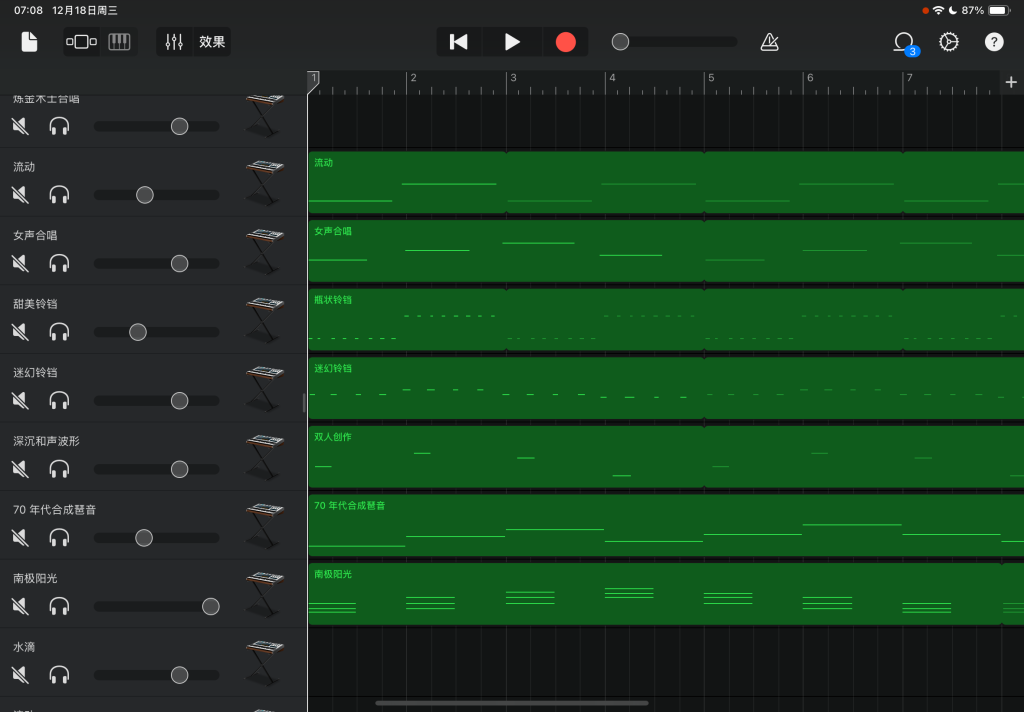
Task: Solo the 迷幻铃铛 track
Action: [59, 400]
